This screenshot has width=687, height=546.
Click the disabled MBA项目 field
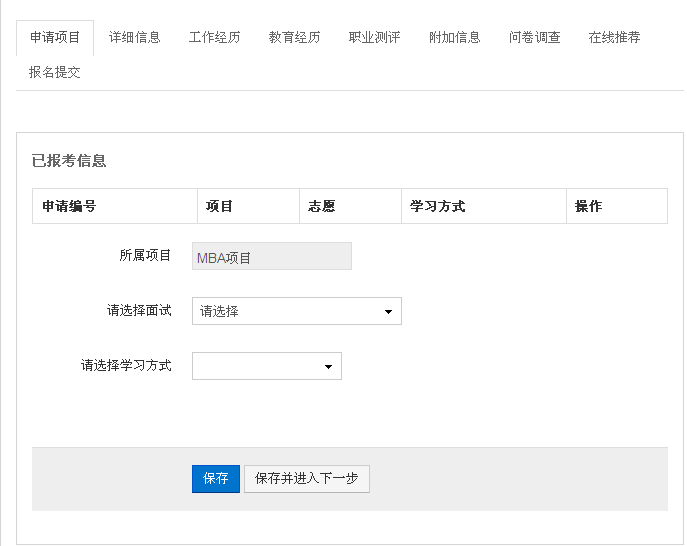click(272, 256)
